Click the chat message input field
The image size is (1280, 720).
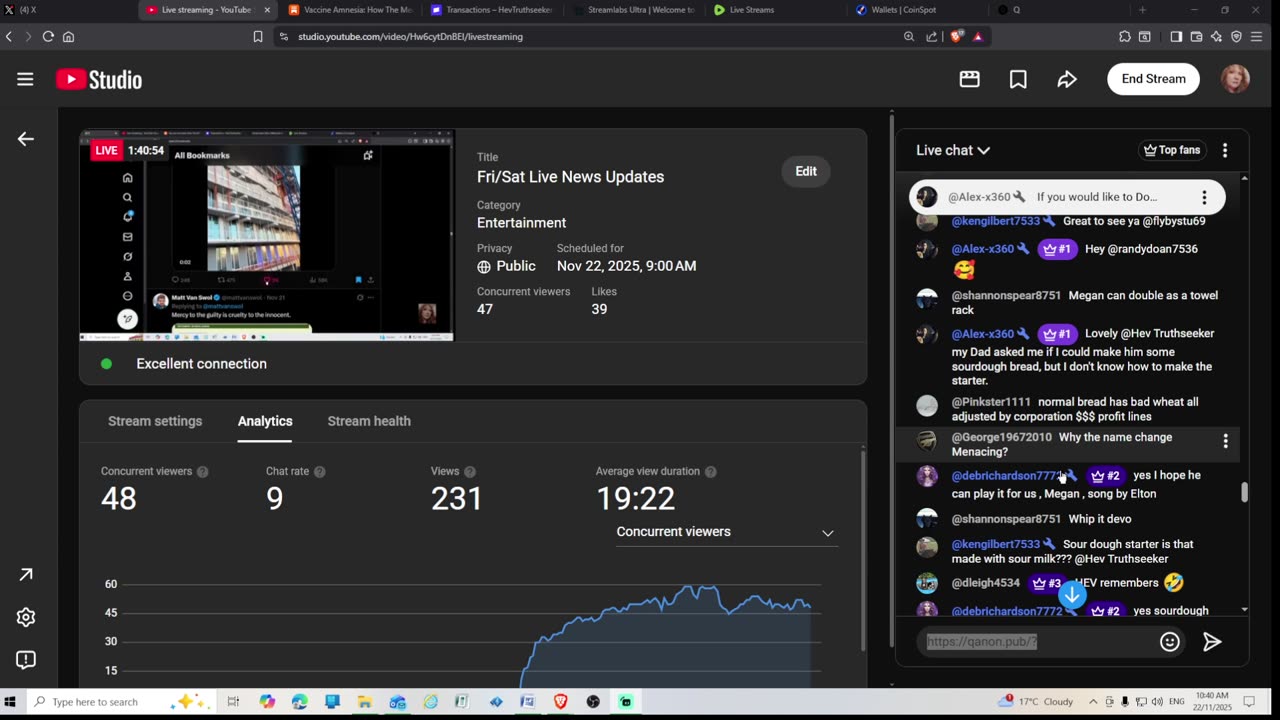(x=1036, y=642)
